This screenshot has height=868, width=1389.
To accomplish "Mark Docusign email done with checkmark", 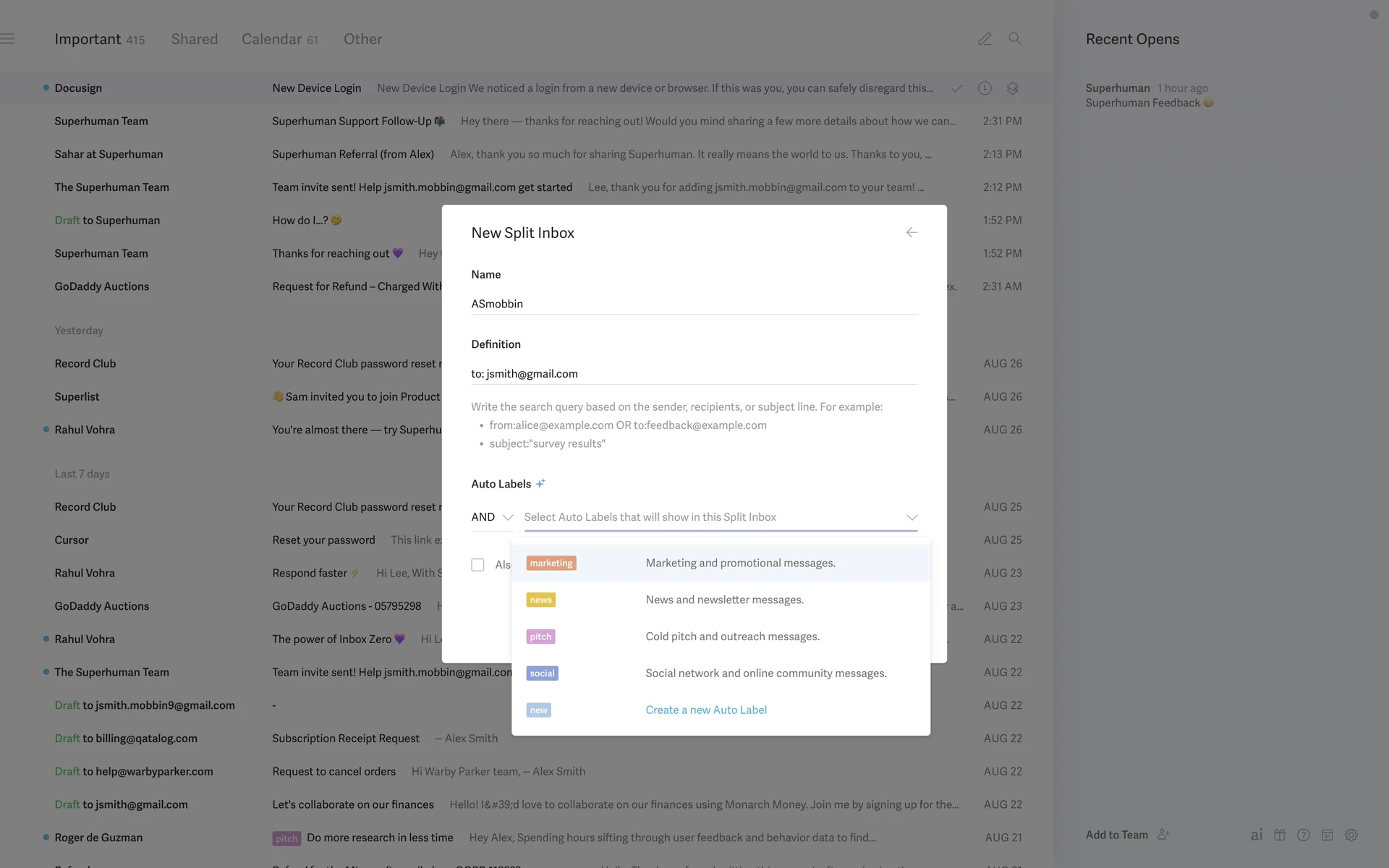I will coord(956,88).
